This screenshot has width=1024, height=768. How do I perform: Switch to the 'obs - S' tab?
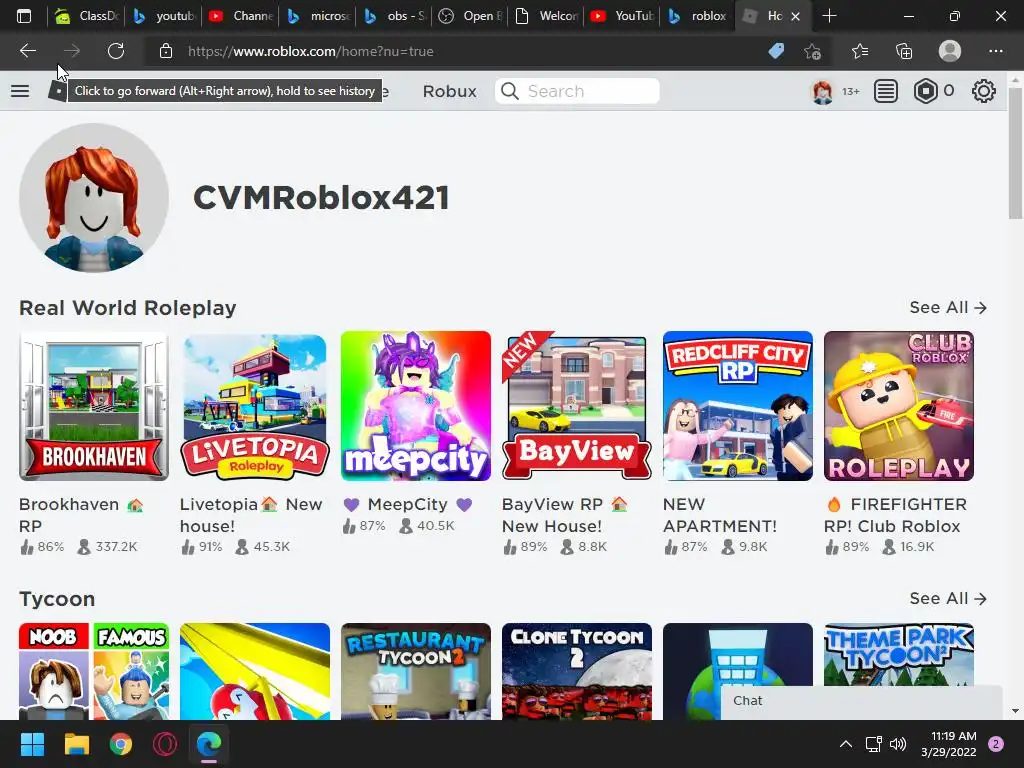[395, 16]
